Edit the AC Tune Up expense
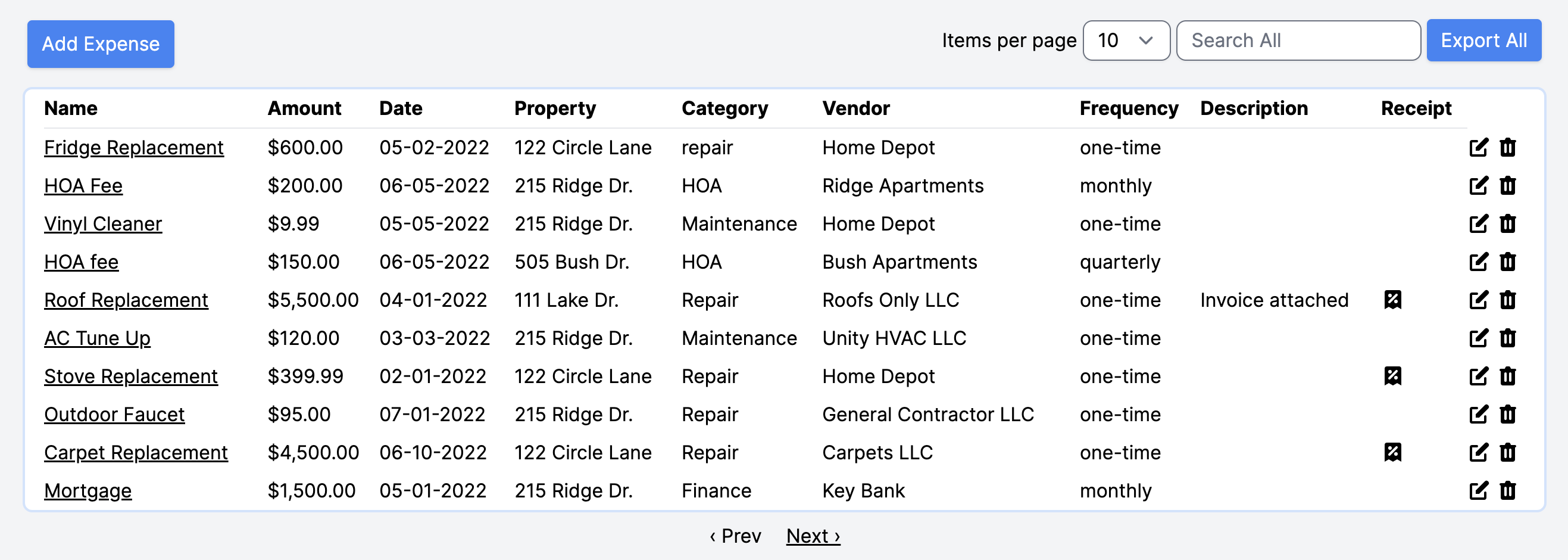The image size is (1568, 560). 1478,338
